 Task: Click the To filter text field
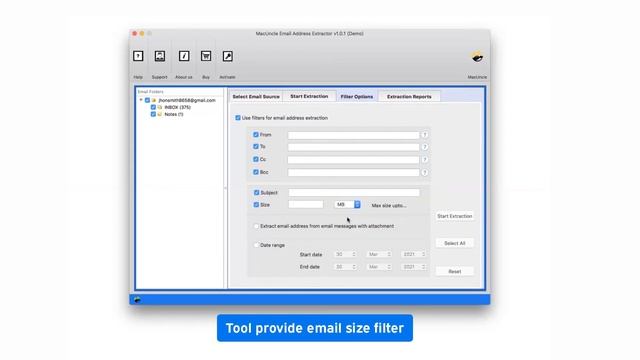click(x=353, y=147)
